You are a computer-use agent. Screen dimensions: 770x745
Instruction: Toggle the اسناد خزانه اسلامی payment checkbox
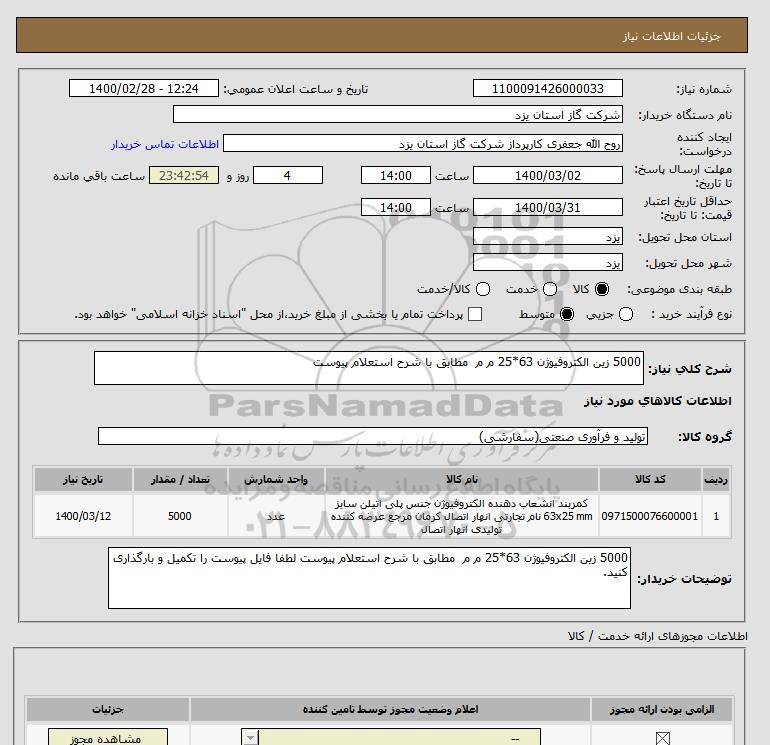click(475, 314)
